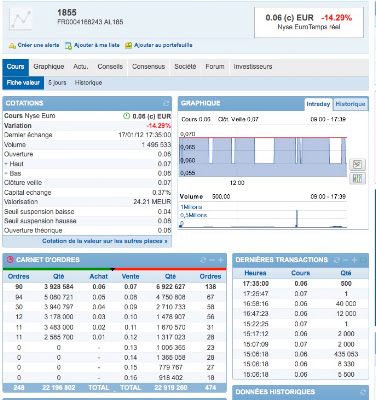This screenshot has width=376, height=400.
Task: Refresh the Carnet d'ordres panel
Action: 203,260
